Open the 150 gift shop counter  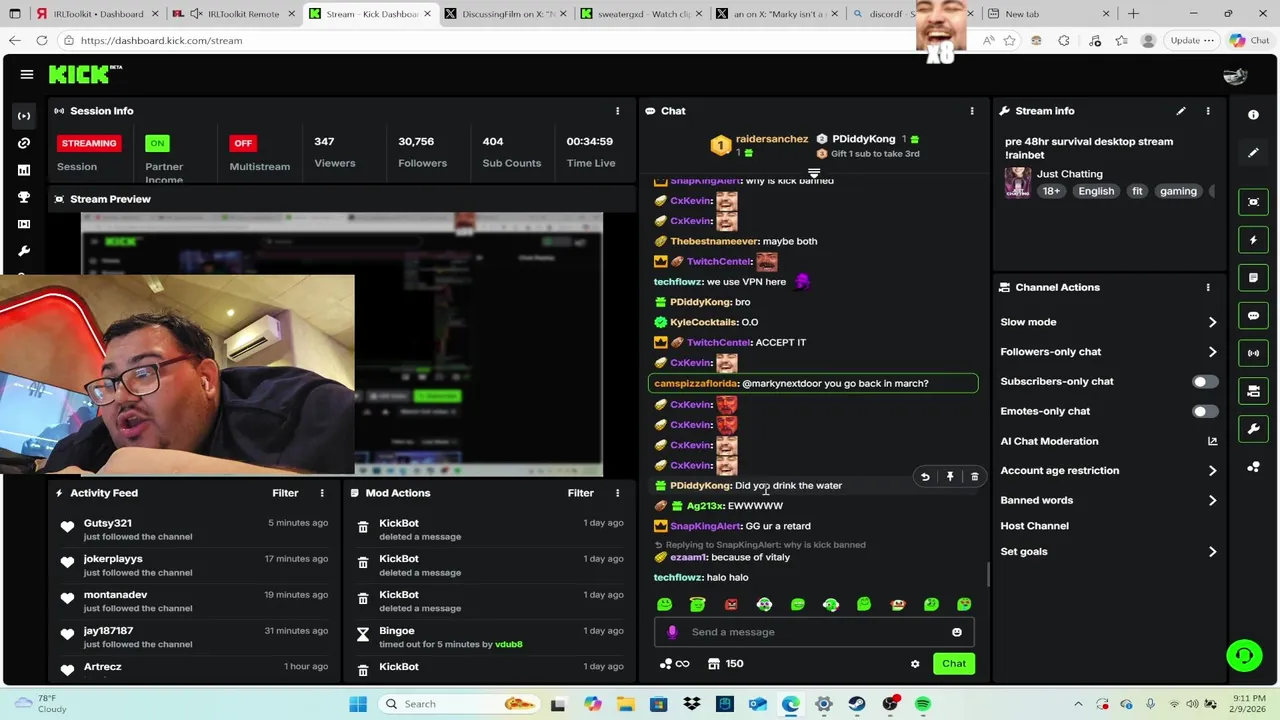coord(725,664)
